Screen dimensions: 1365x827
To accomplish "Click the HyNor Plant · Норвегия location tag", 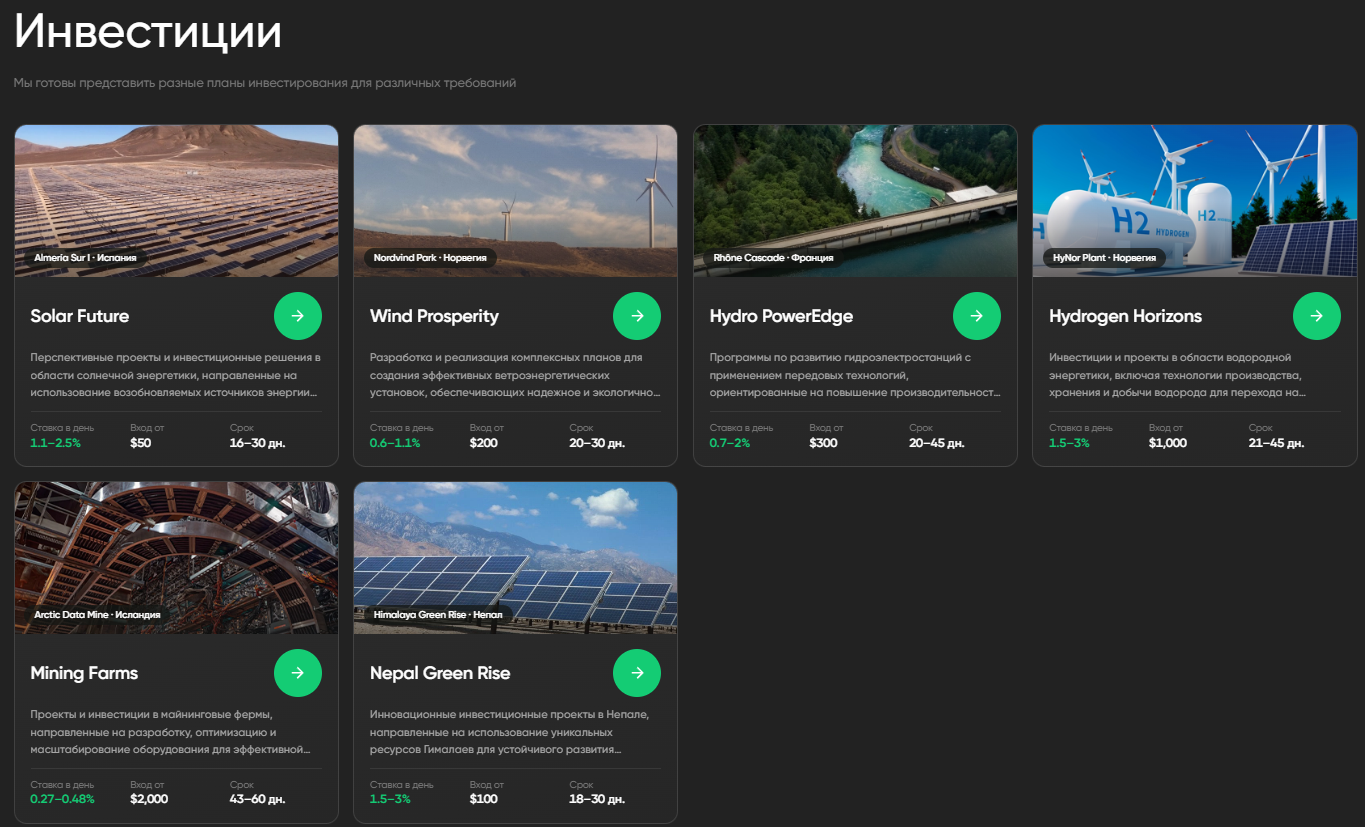I will pyautogui.click(x=1104, y=258).
